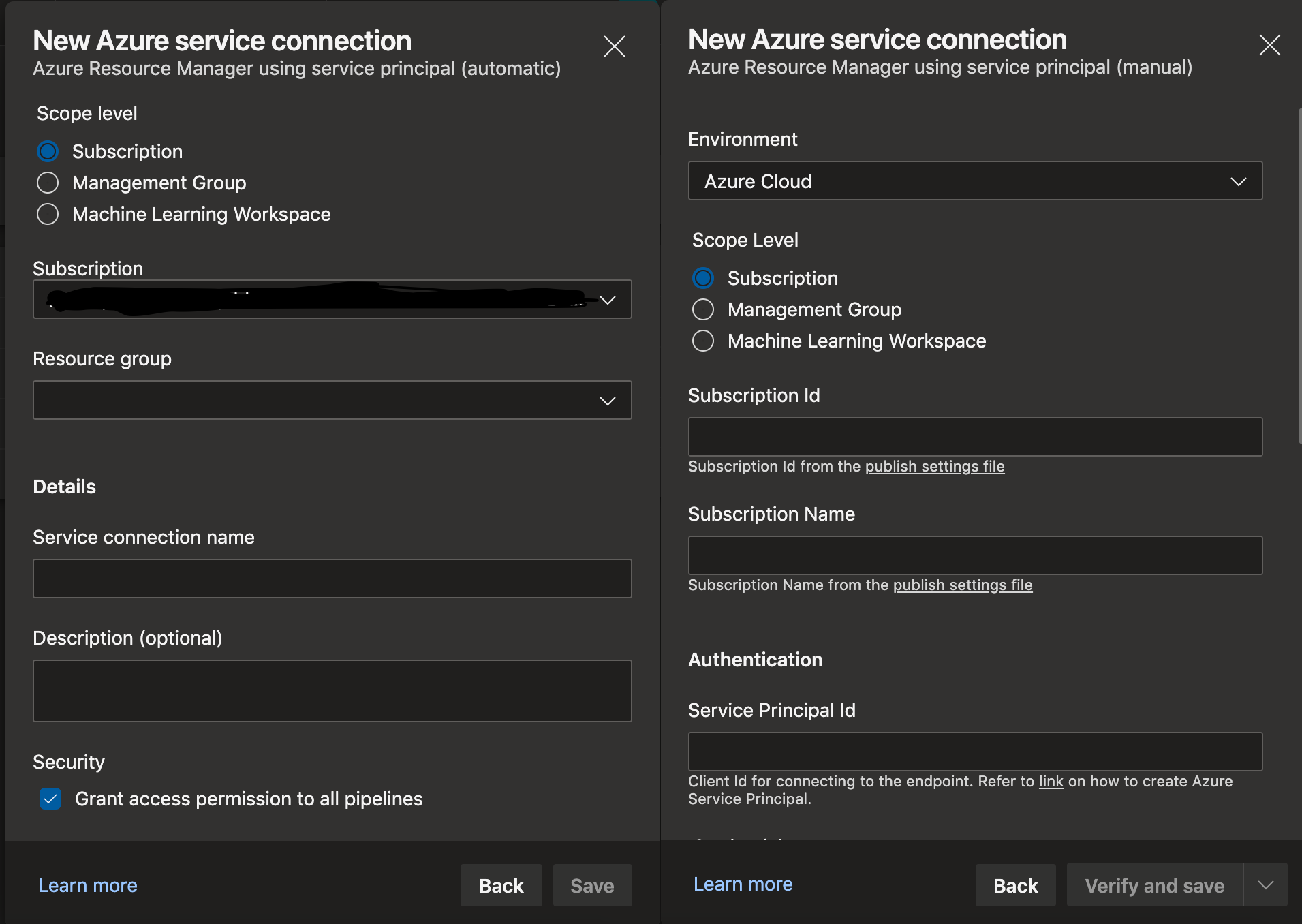Click the Subscription Id input field
Viewport: 1302px width, 924px height.
coord(975,437)
